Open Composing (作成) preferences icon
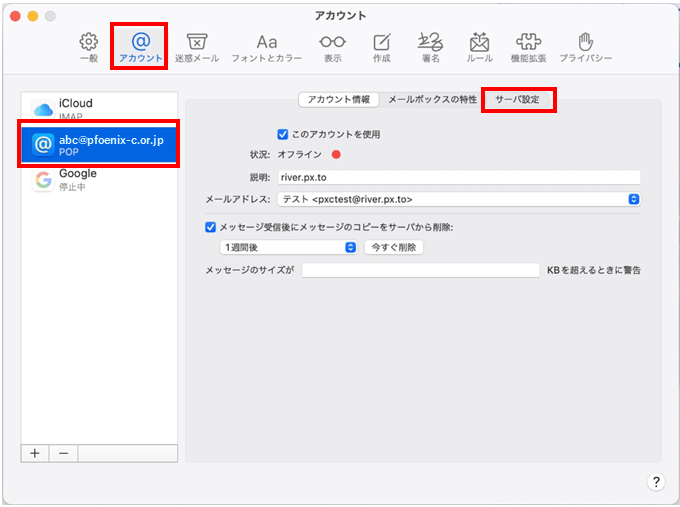This screenshot has height=507, width=680. click(382, 47)
